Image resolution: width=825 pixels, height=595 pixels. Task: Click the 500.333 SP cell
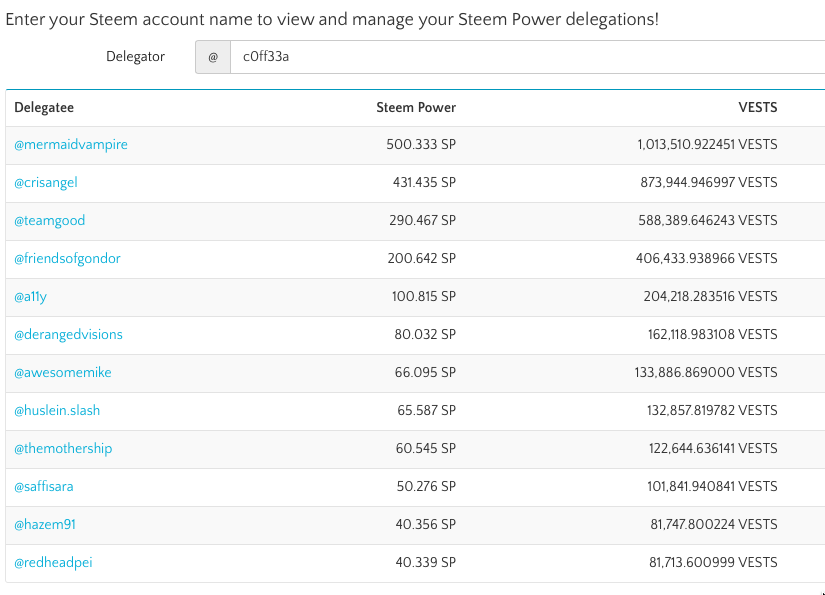pyautogui.click(x=421, y=145)
